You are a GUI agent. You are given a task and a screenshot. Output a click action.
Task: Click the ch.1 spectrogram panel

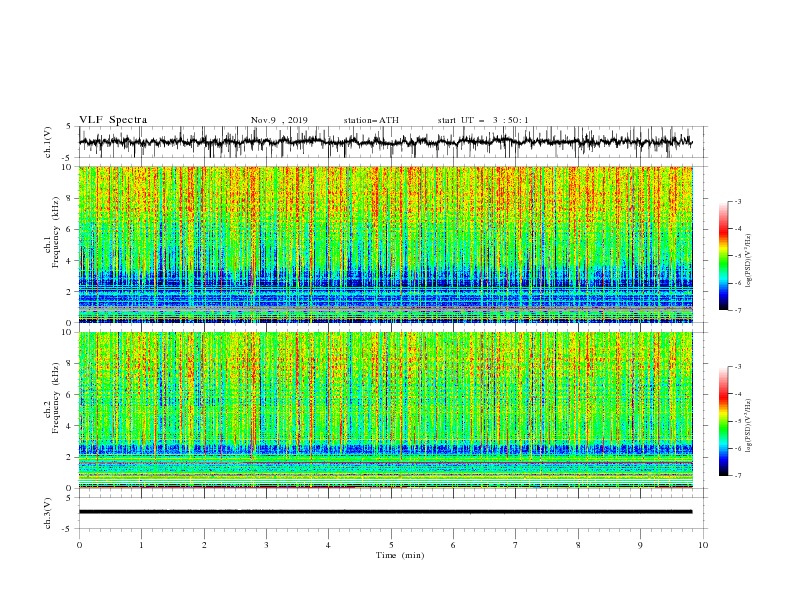point(385,244)
